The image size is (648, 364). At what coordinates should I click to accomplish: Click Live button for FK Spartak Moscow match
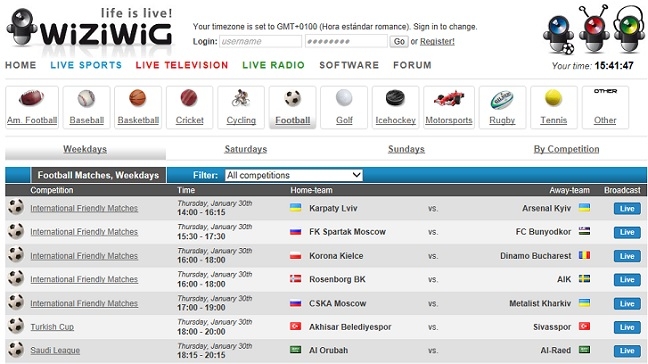tap(627, 232)
